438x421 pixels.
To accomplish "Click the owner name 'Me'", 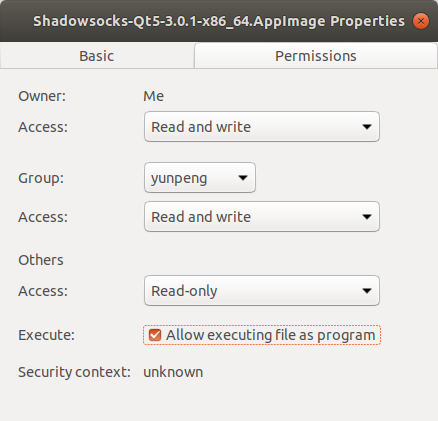I will [x=153, y=96].
